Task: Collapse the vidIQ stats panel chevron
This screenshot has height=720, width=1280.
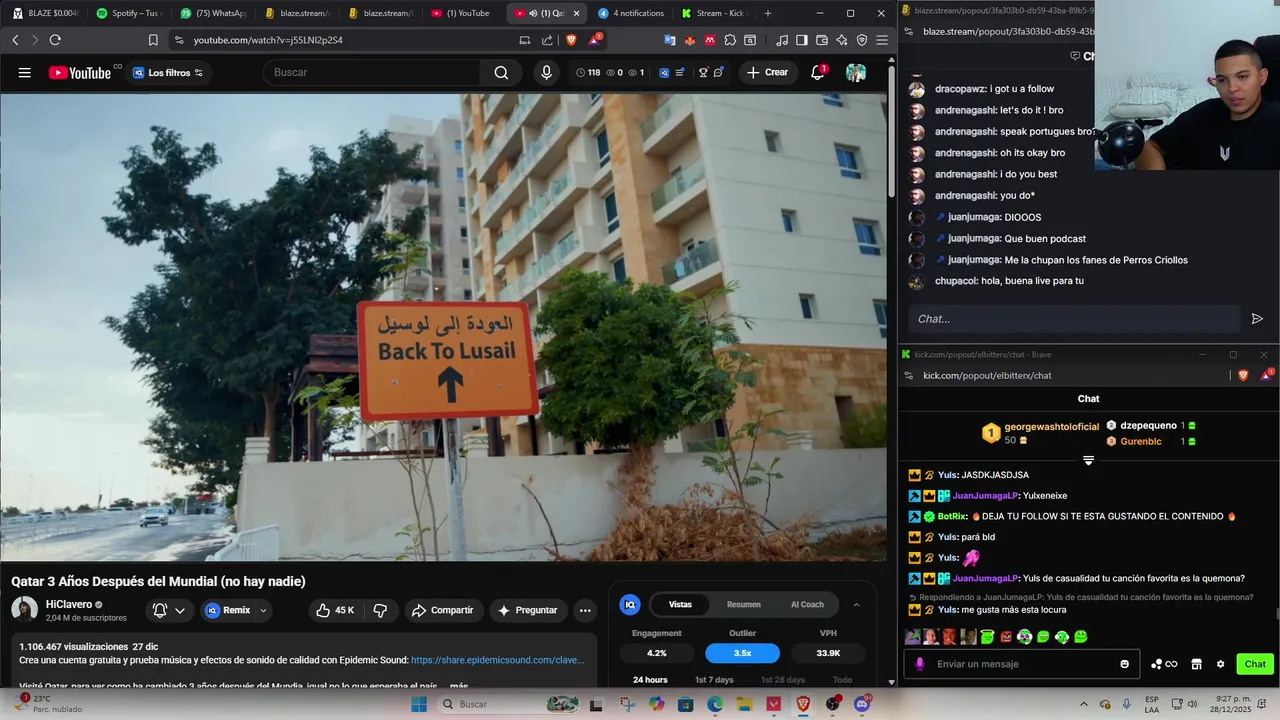Action: [856, 604]
